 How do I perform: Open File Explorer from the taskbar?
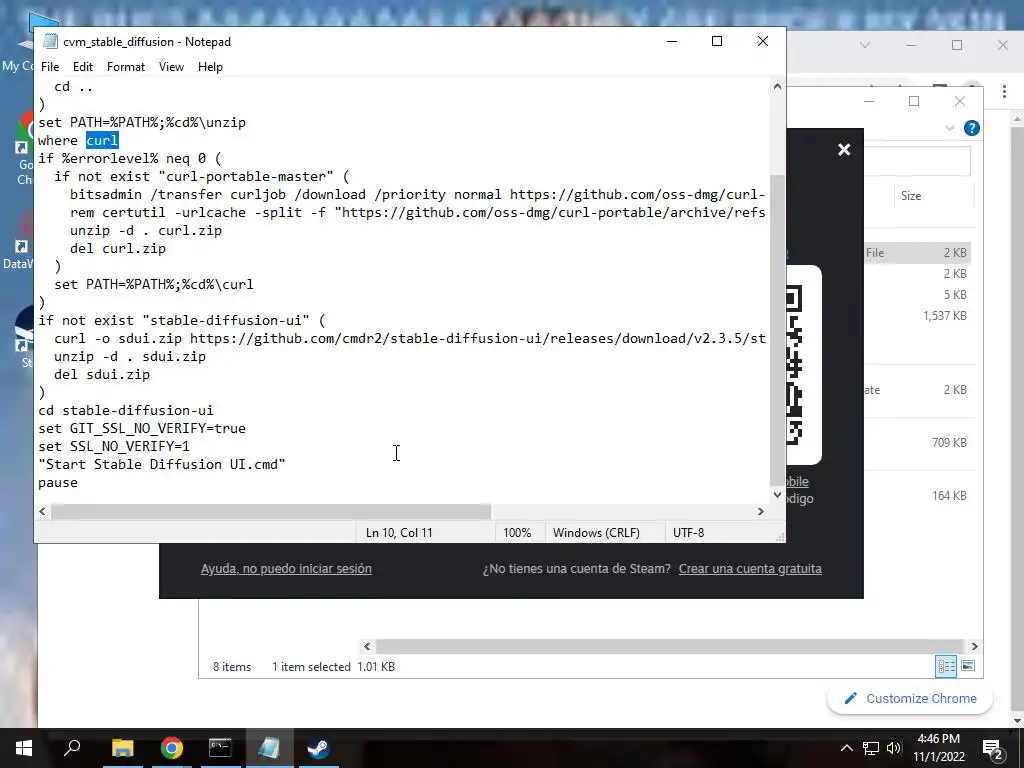(x=122, y=748)
